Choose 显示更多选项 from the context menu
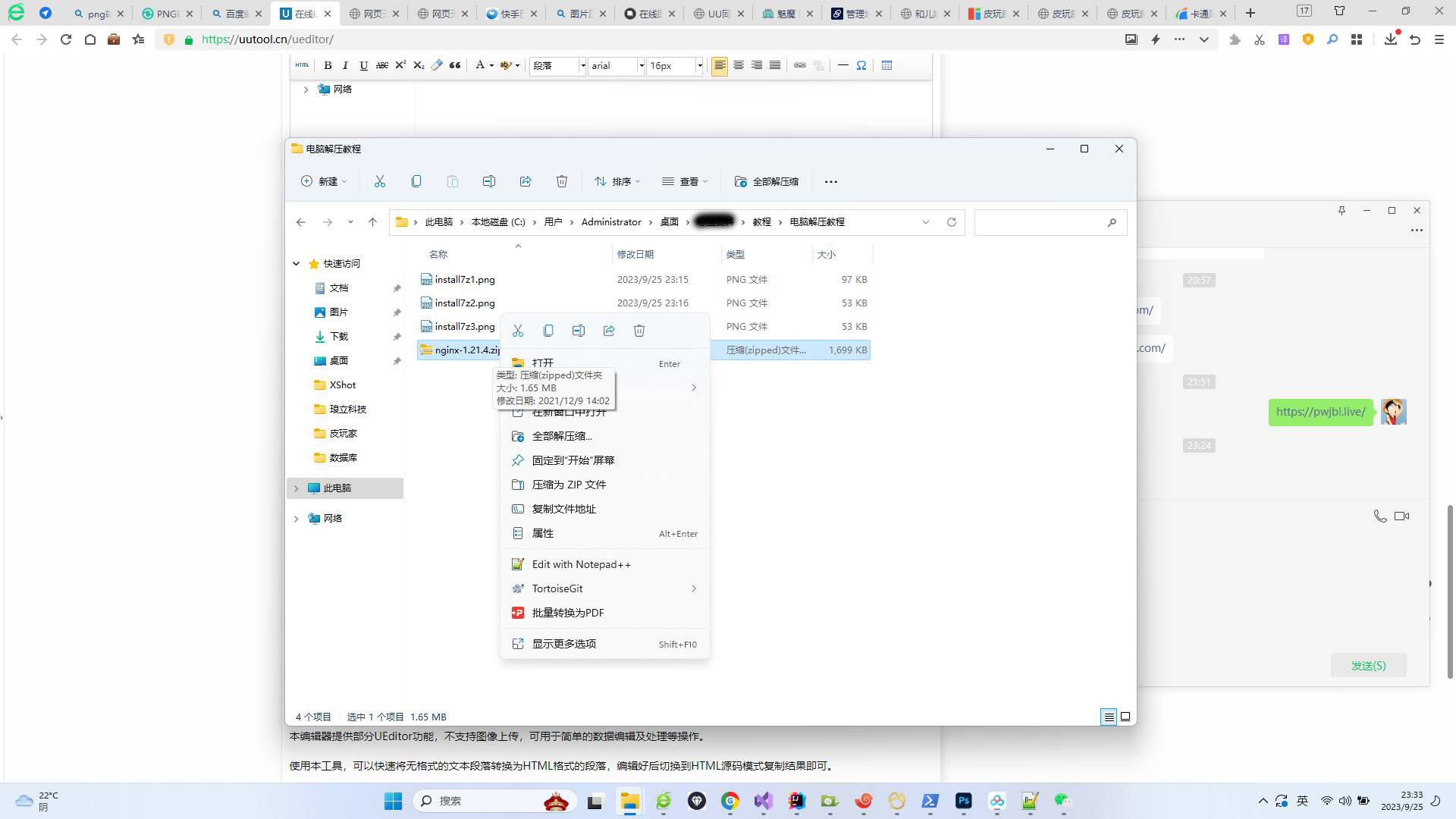This screenshot has height=819, width=1456. coord(605,644)
